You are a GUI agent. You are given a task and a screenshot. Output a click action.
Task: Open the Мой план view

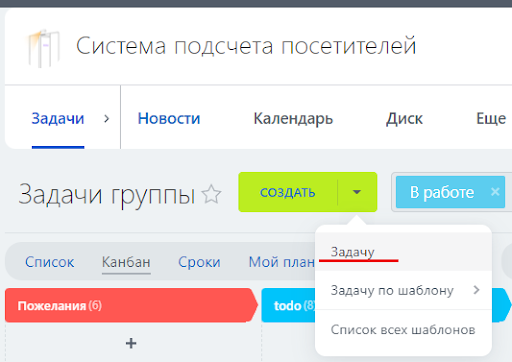coord(282,262)
